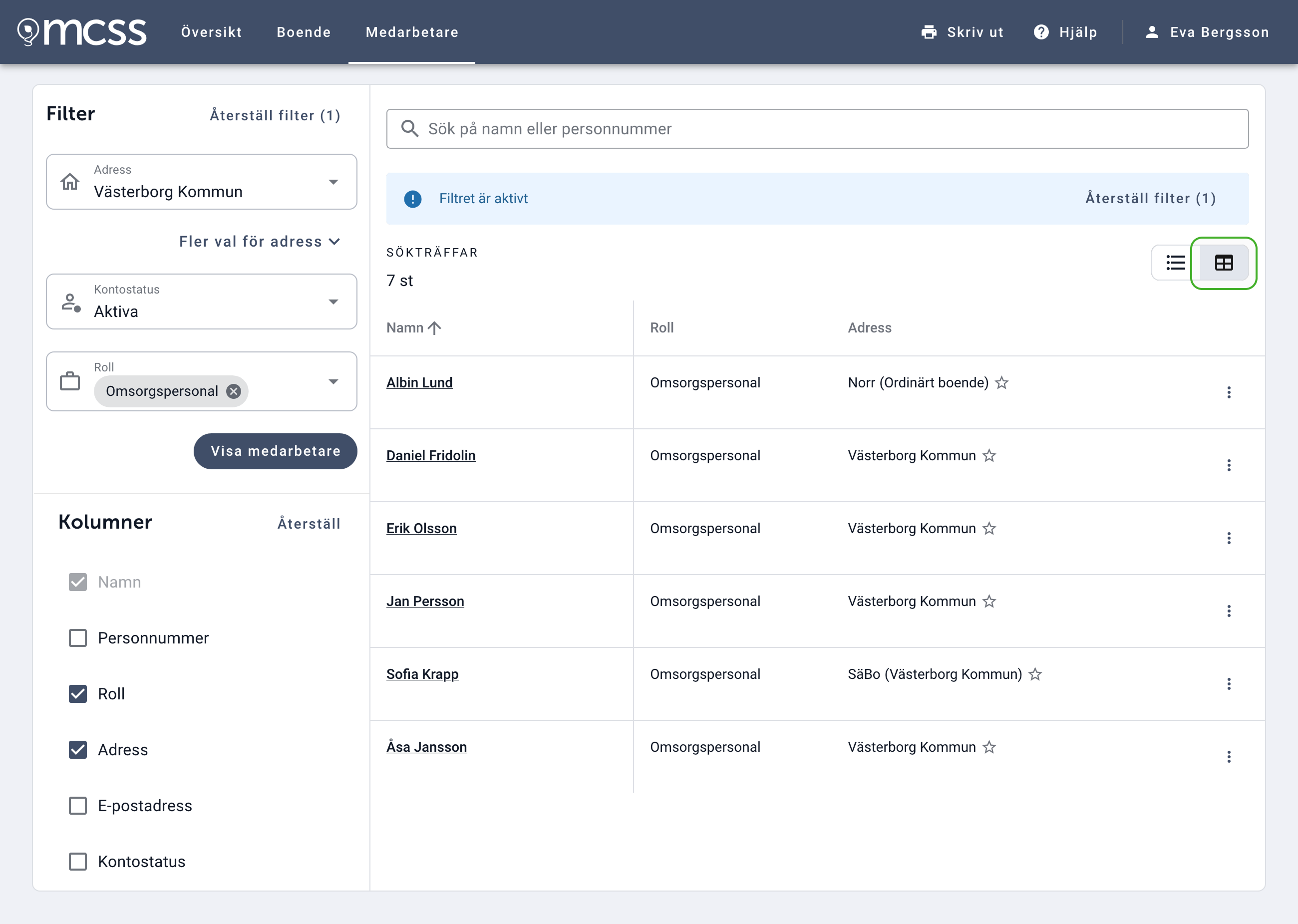The height and width of the screenshot is (924, 1298).
Task: Click the search magnifier icon
Action: pos(410,129)
